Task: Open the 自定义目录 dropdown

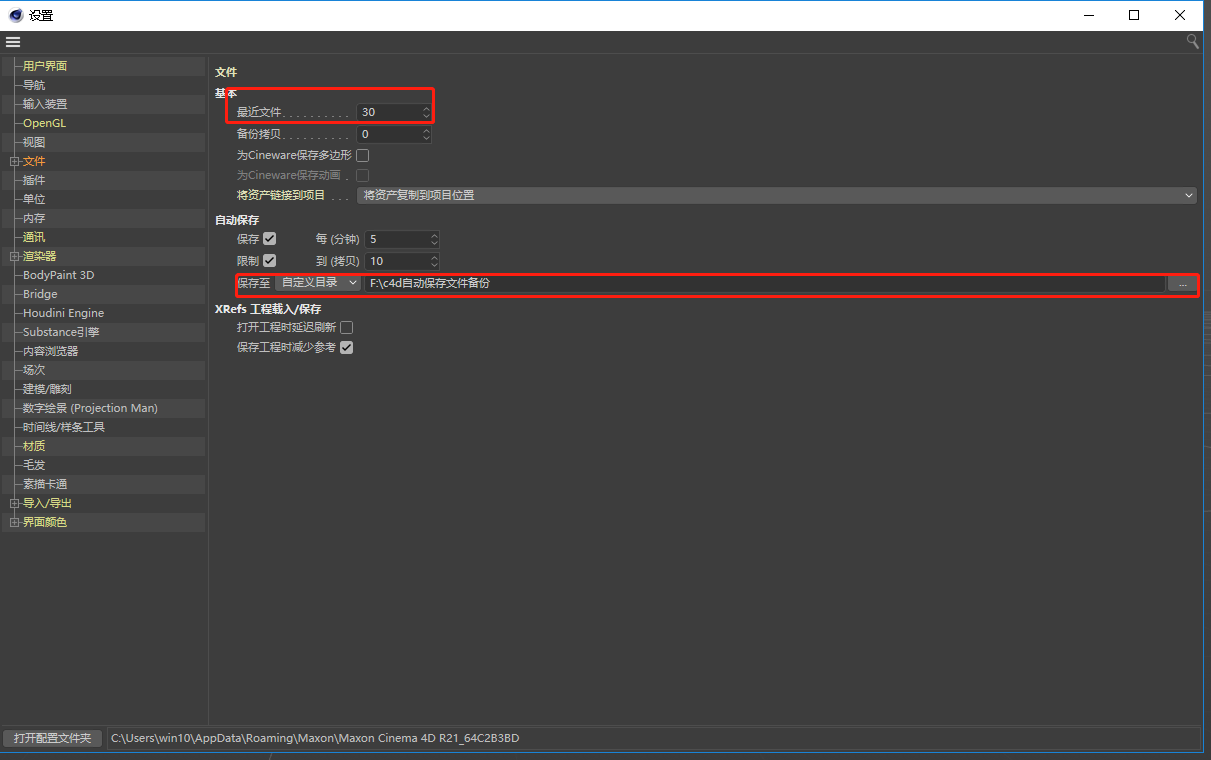Action: coord(318,283)
